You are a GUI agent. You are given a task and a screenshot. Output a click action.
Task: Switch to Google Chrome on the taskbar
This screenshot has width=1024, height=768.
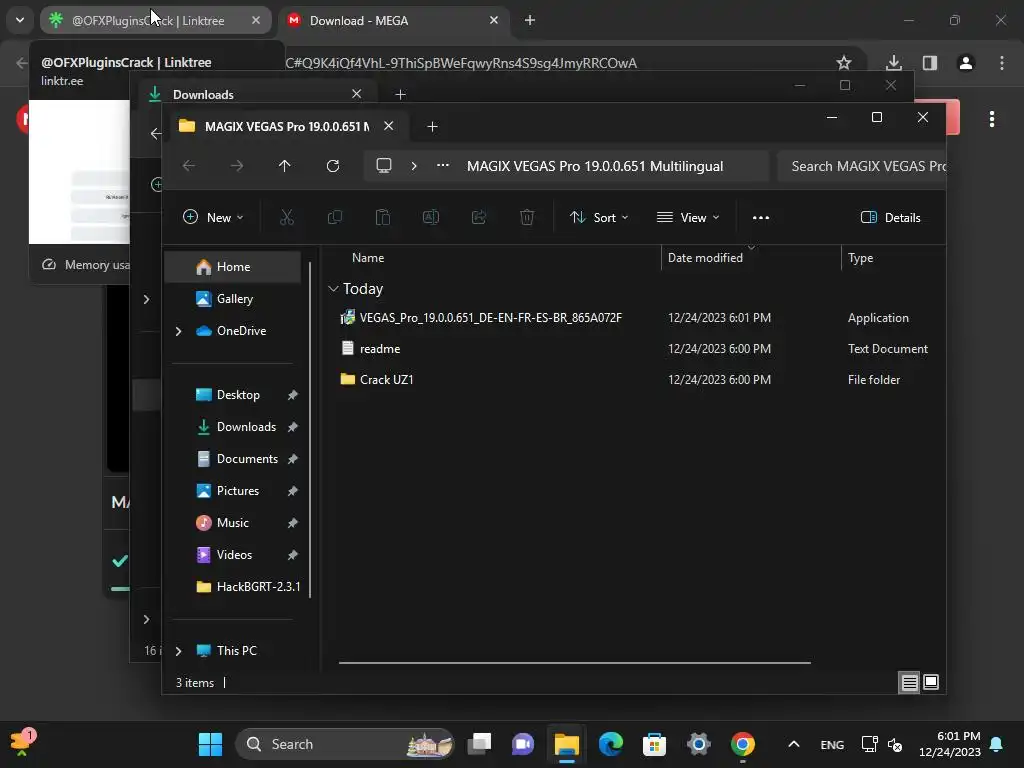743,744
